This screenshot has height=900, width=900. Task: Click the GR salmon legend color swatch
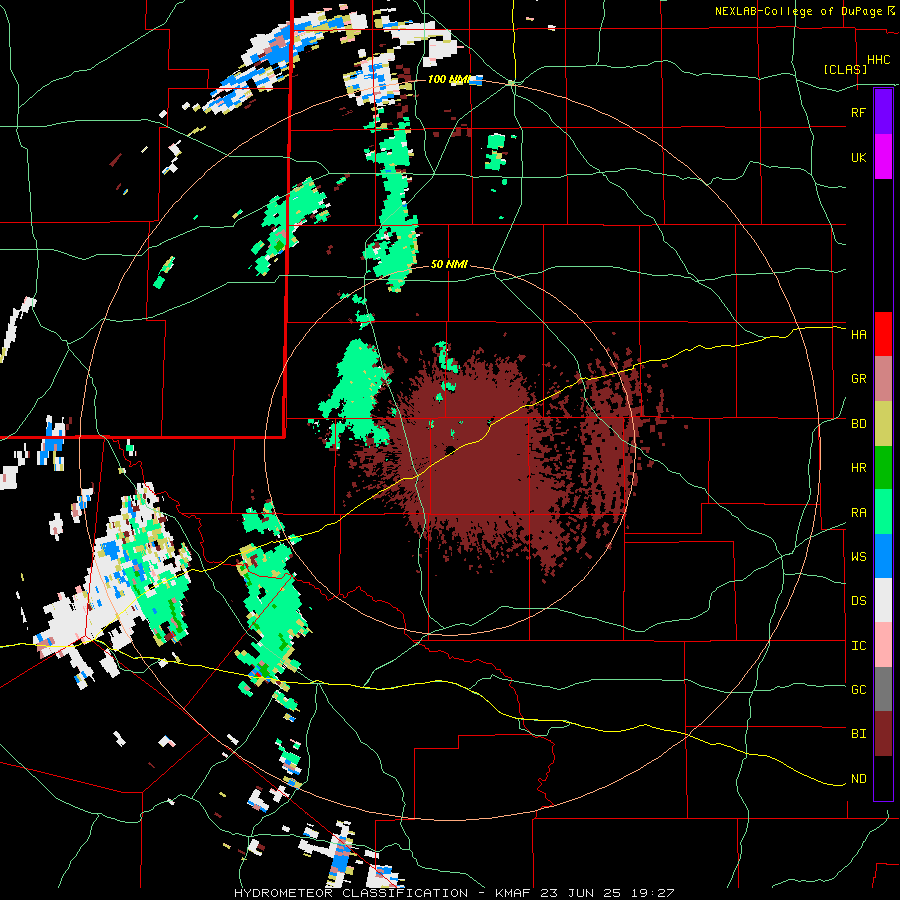(x=883, y=379)
